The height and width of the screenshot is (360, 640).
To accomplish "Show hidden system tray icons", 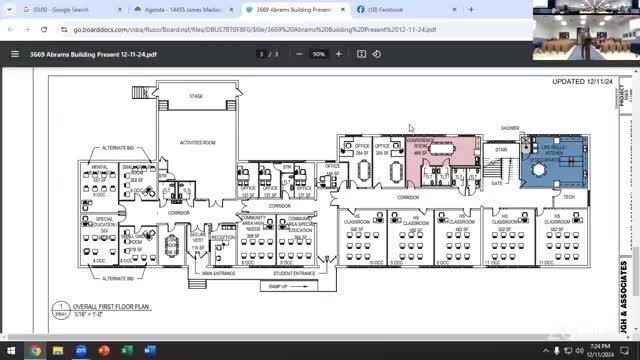I will [x=546, y=351].
